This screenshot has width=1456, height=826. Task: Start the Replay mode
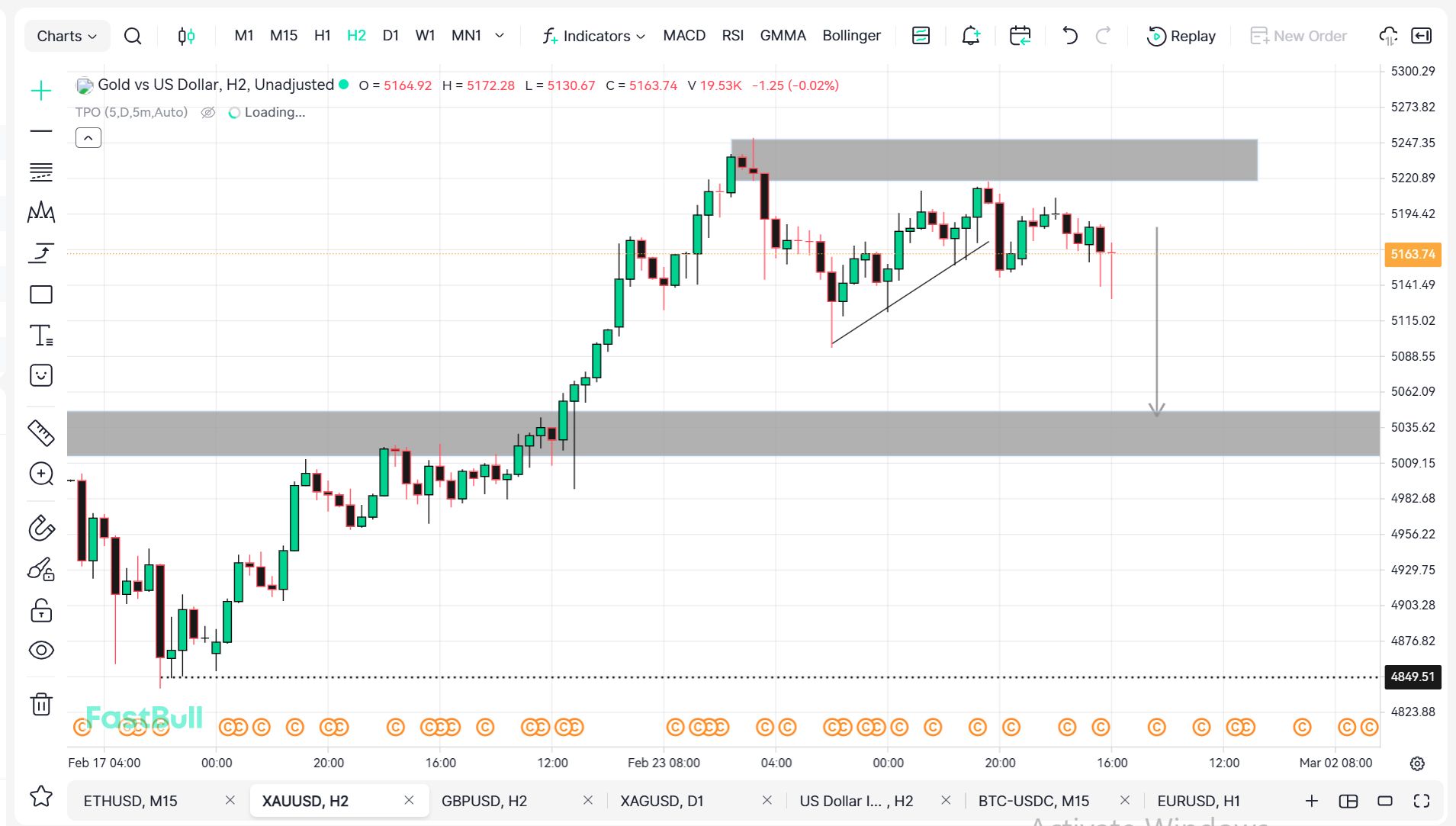pos(1181,36)
